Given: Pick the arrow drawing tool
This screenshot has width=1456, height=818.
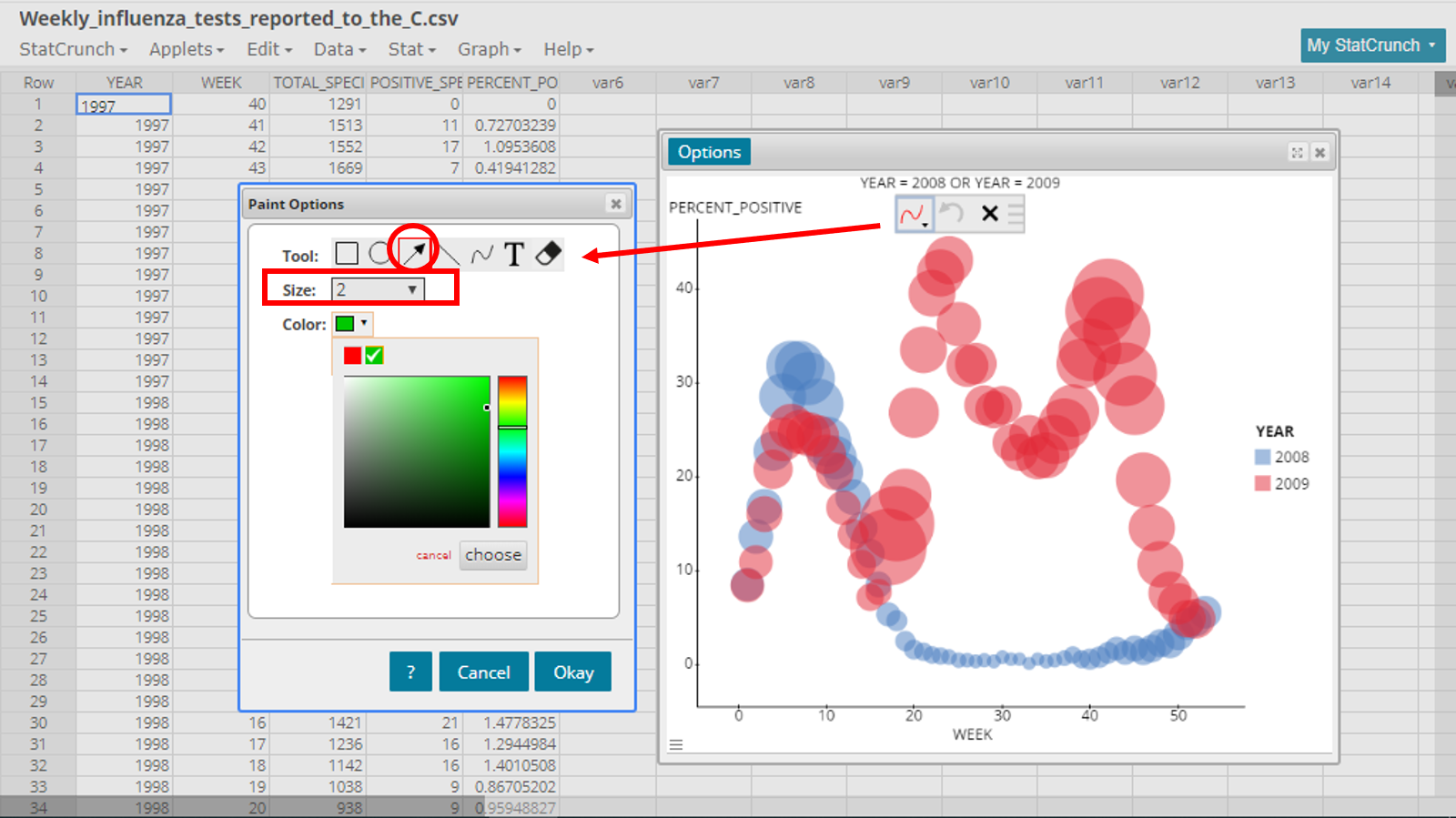Looking at the screenshot, I should click(414, 253).
